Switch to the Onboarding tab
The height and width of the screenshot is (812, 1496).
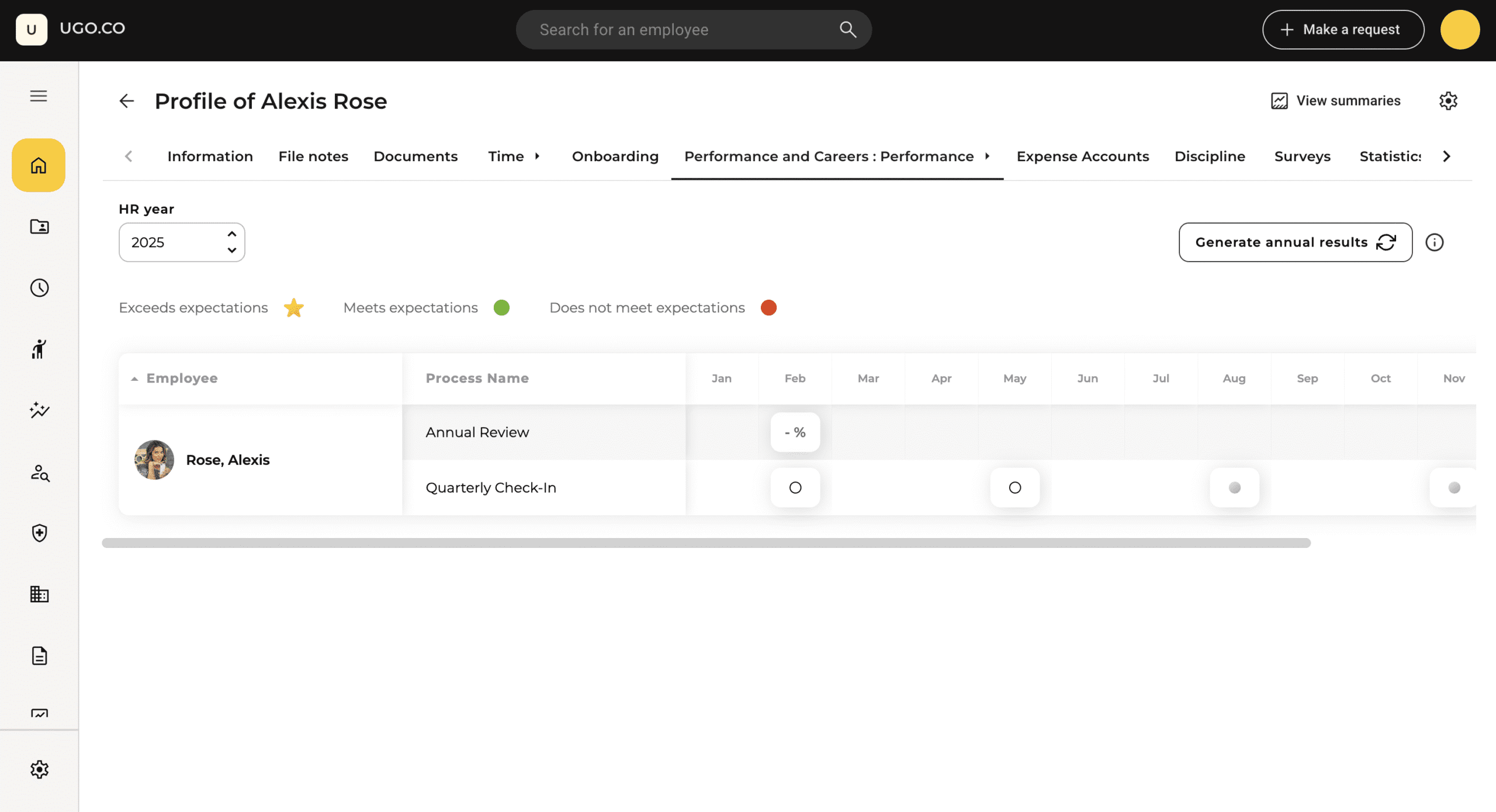615,157
